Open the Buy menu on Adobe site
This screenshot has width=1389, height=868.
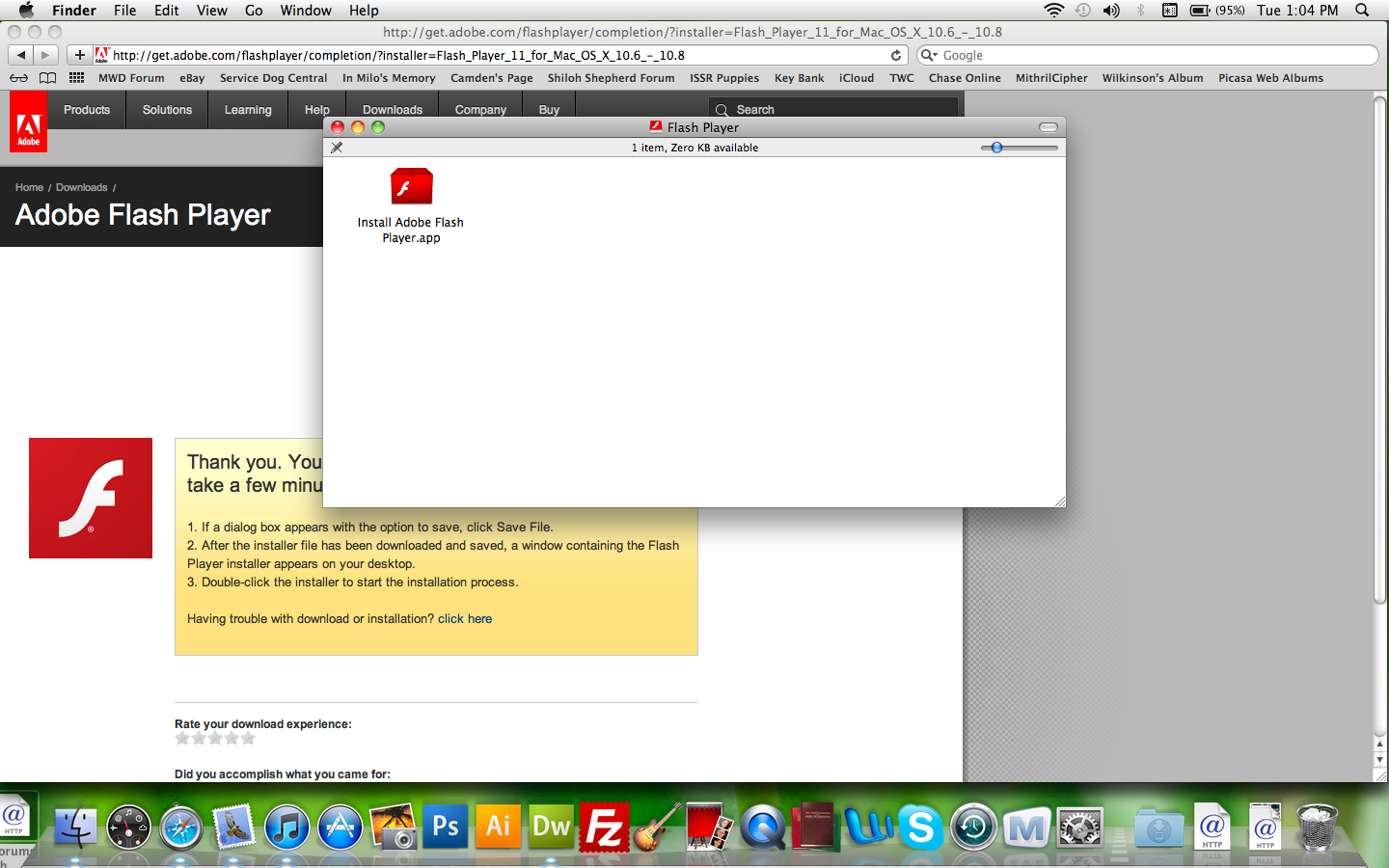coord(549,110)
